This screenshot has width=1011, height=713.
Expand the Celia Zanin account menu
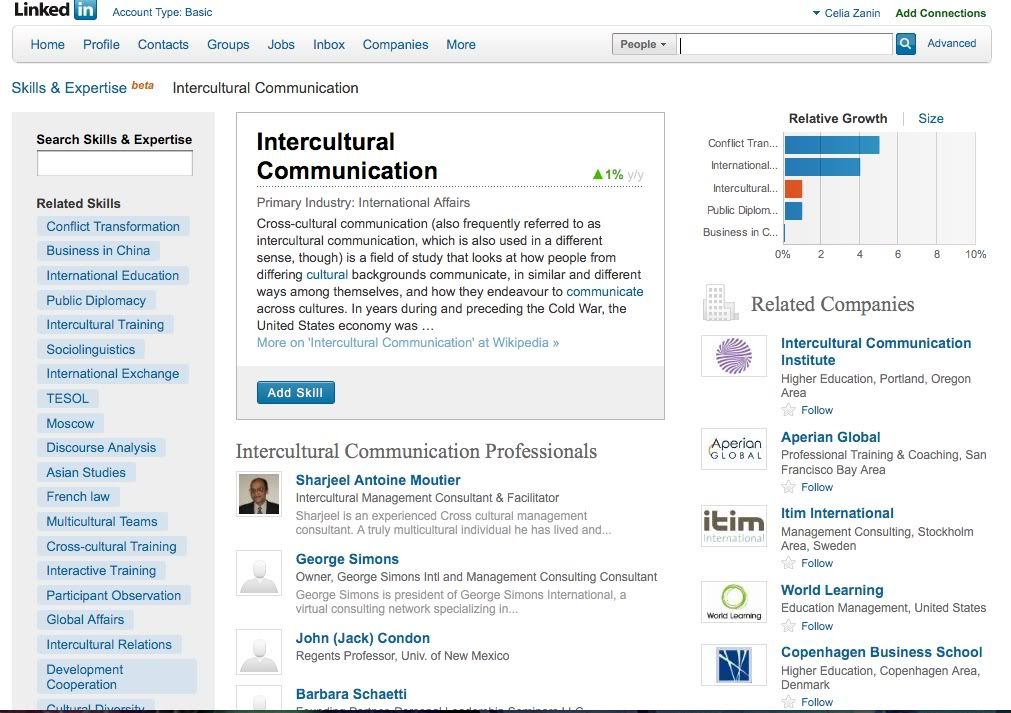tap(849, 13)
